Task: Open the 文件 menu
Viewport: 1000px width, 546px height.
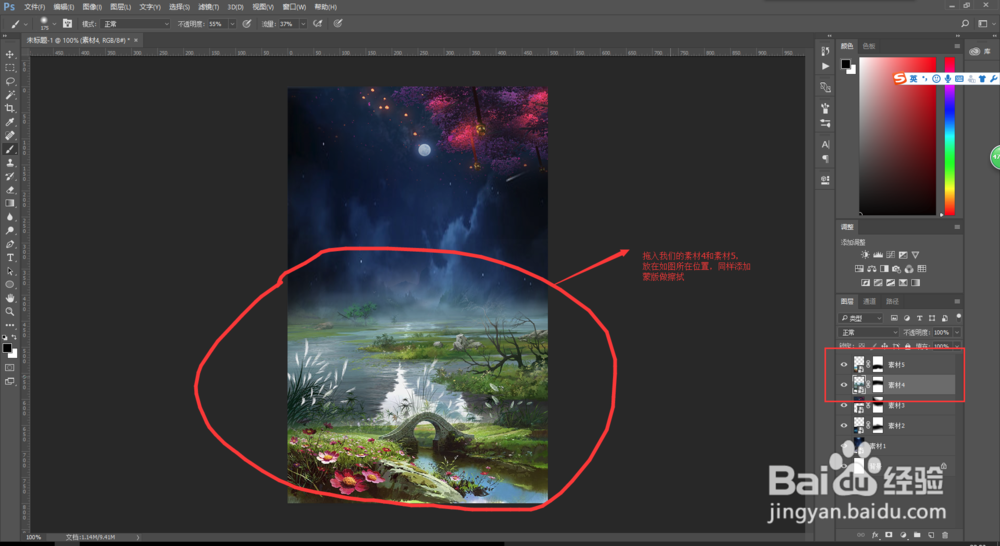Action: [34, 7]
